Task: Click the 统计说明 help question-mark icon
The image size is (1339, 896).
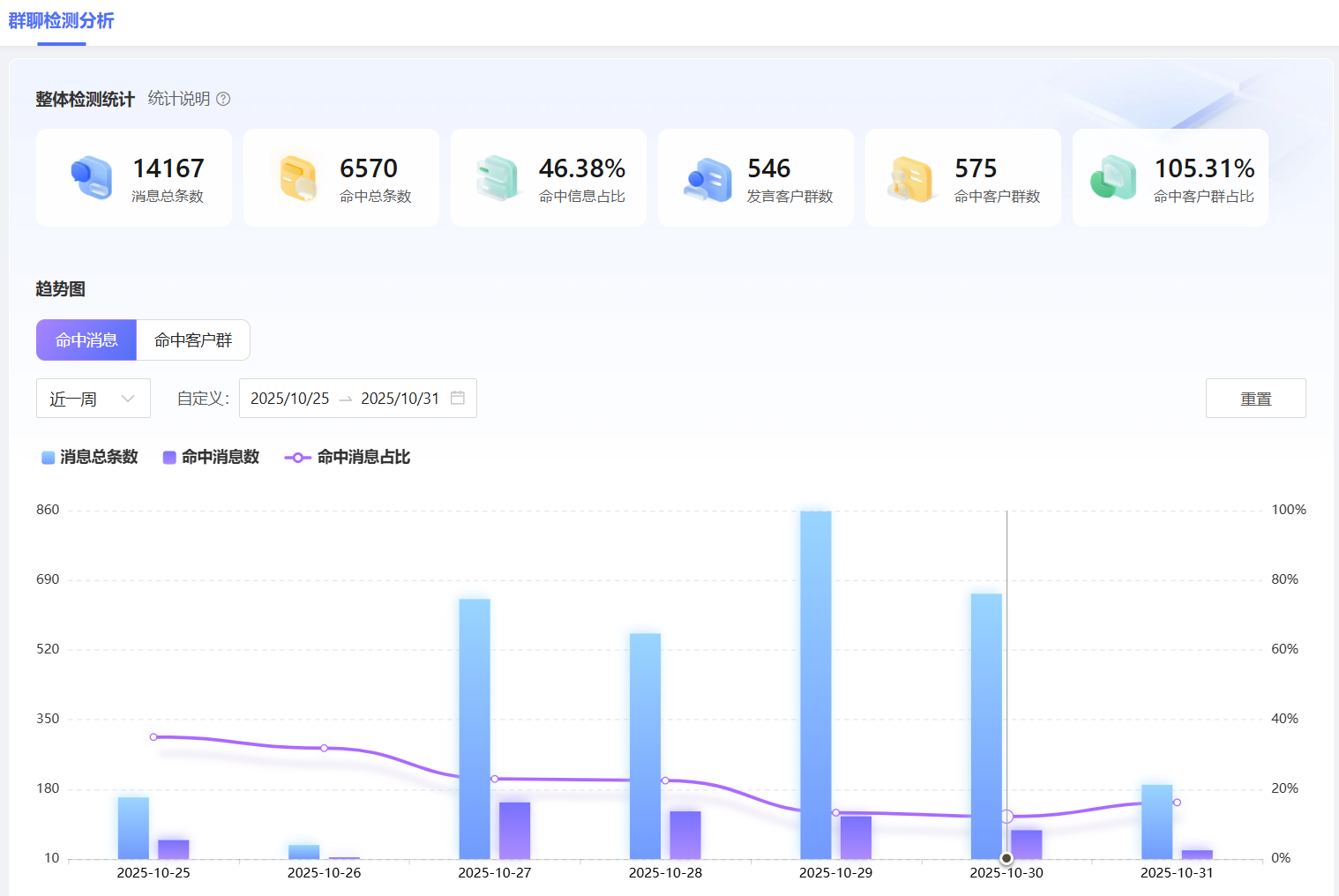Action: [223, 99]
